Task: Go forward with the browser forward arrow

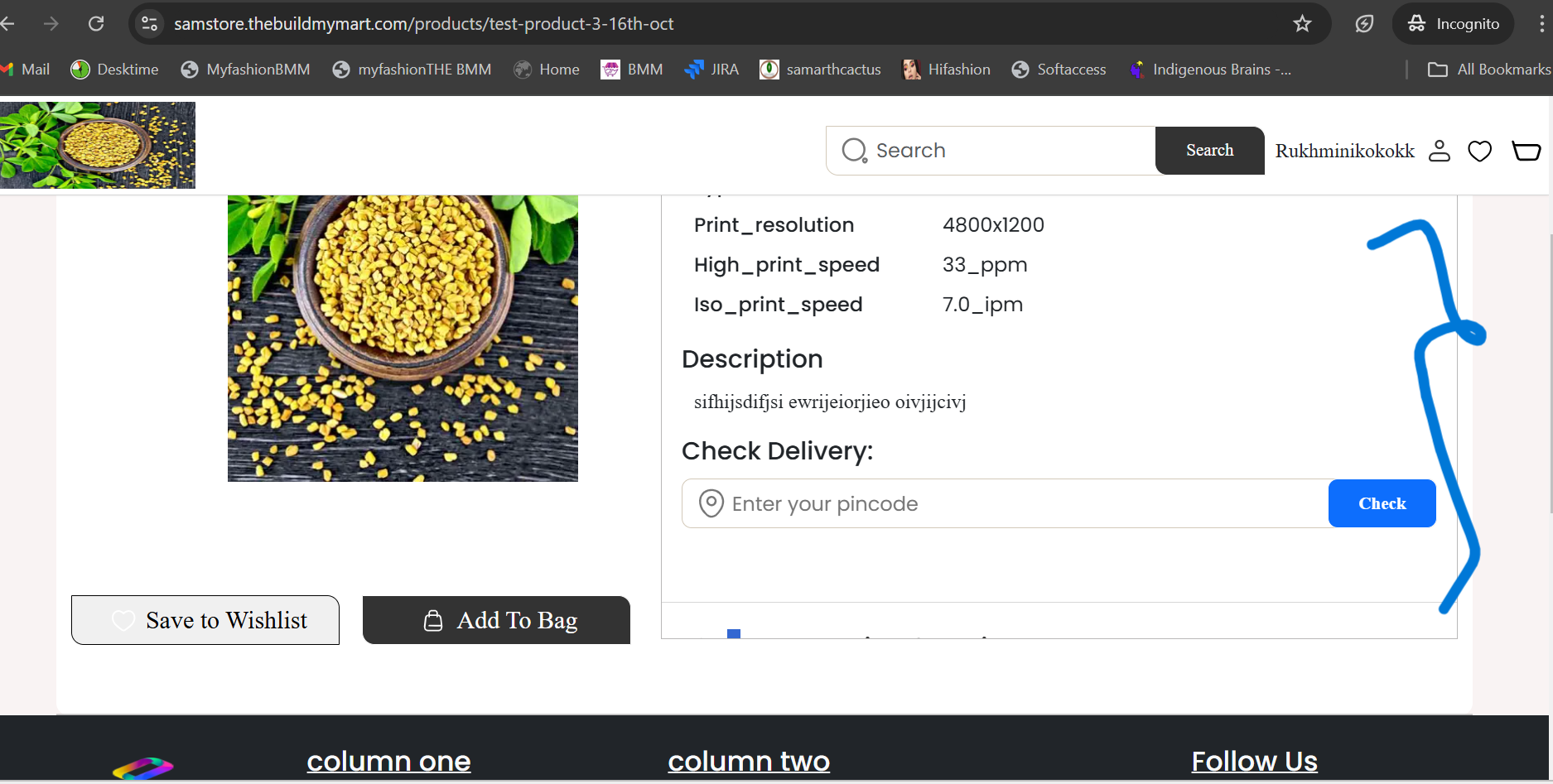Action: [x=51, y=23]
